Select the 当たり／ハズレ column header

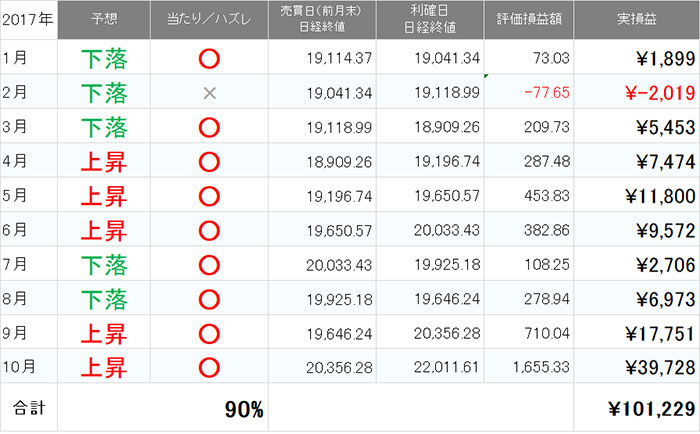(209, 20)
